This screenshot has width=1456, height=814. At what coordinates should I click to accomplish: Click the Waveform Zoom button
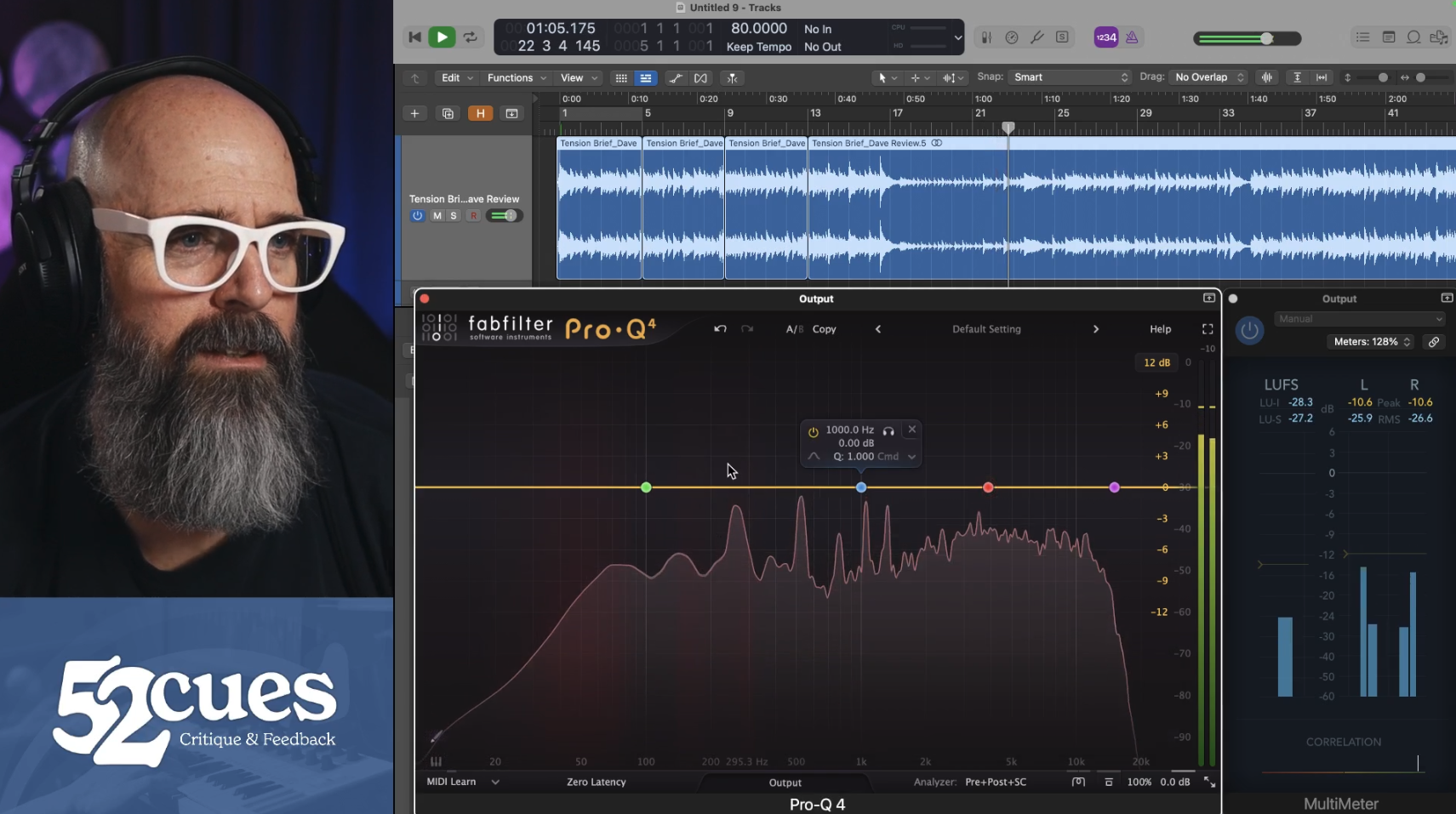coord(1267,77)
